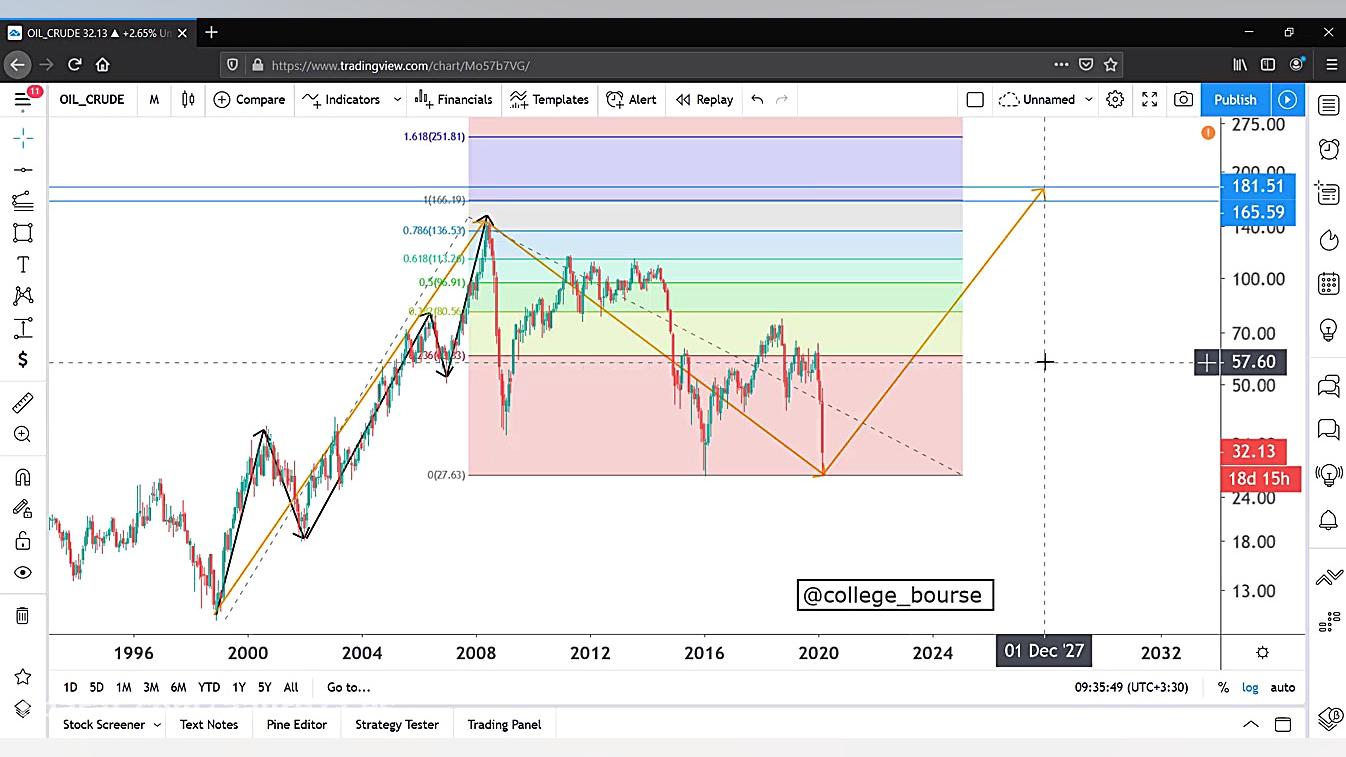Activate the zoom in tool
The width and height of the screenshot is (1346, 757).
pyautogui.click(x=23, y=435)
